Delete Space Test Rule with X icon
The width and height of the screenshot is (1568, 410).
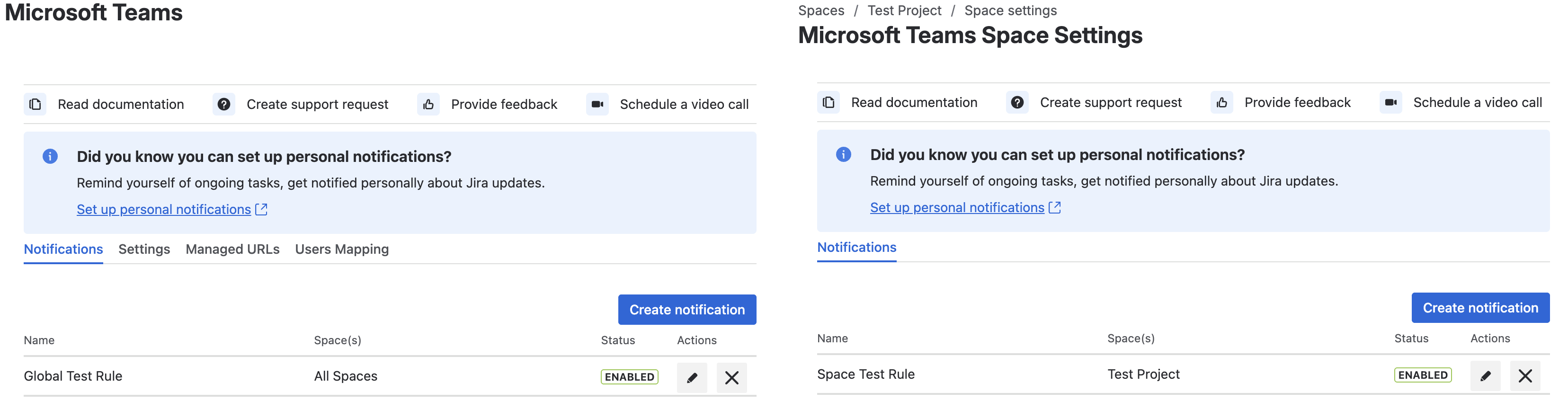click(x=1525, y=376)
